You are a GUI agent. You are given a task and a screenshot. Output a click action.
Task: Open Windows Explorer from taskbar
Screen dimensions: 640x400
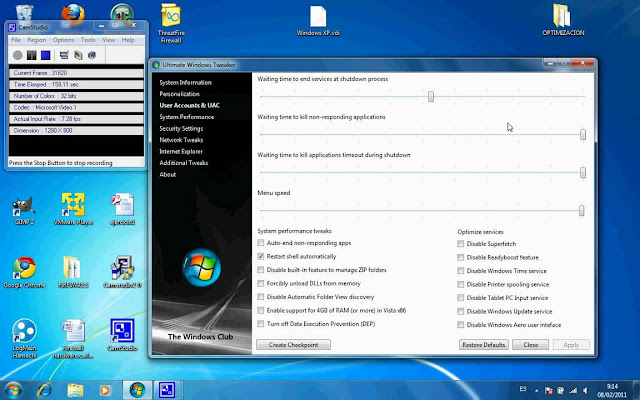[x=75, y=390]
